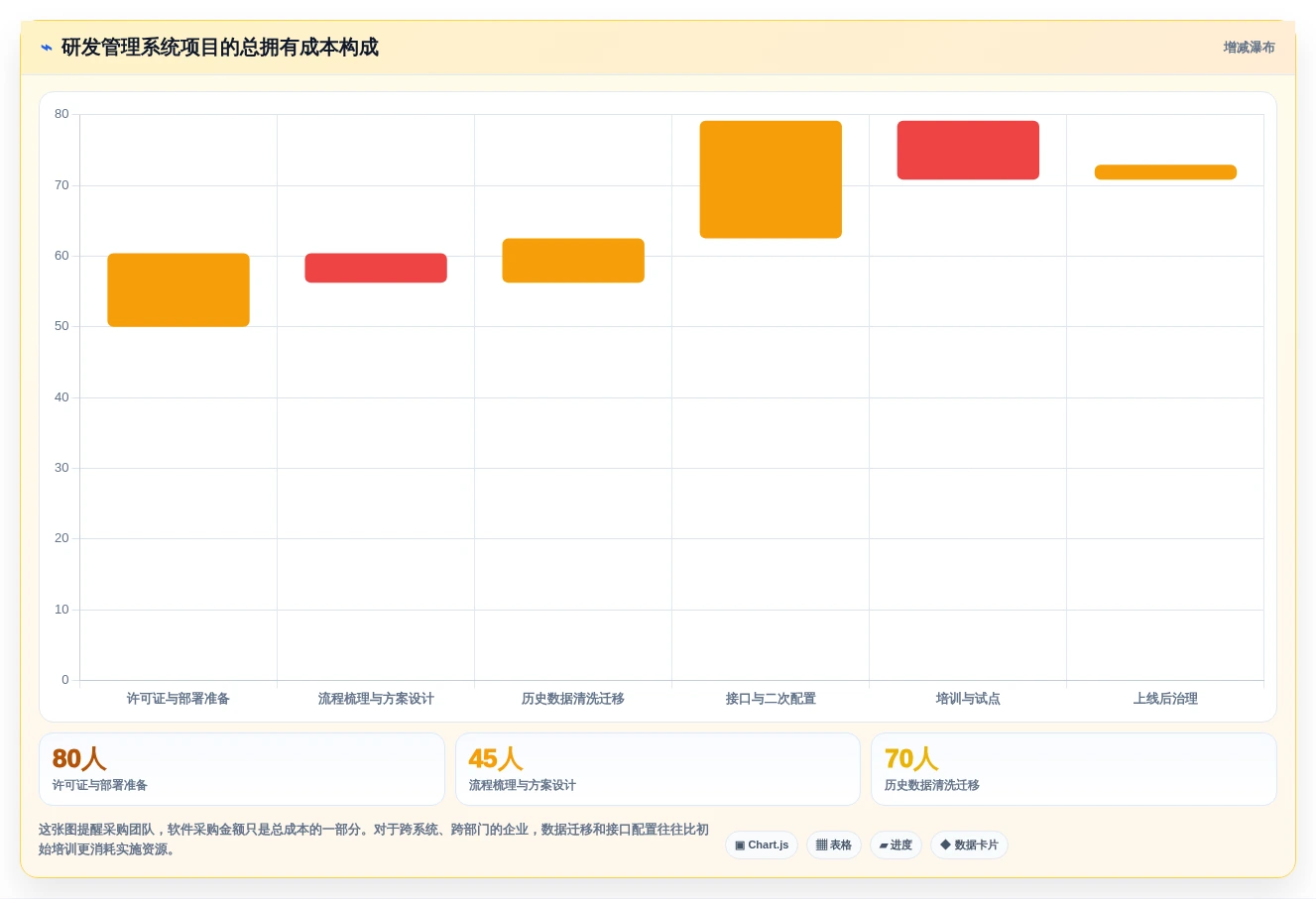Viewport: 1316px width, 899px height.
Task: Click the x-axis label 上线后治理
Action: pyautogui.click(x=1165, y=699)
